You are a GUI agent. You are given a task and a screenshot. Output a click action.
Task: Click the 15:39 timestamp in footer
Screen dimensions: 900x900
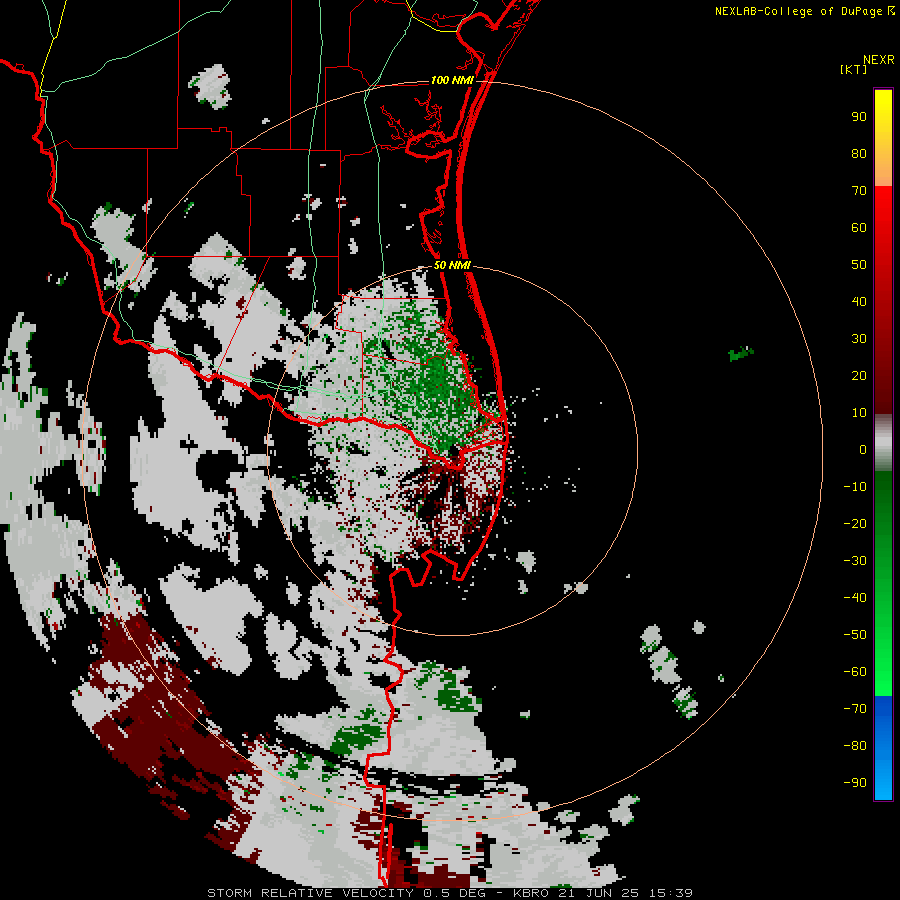[673, 893]
